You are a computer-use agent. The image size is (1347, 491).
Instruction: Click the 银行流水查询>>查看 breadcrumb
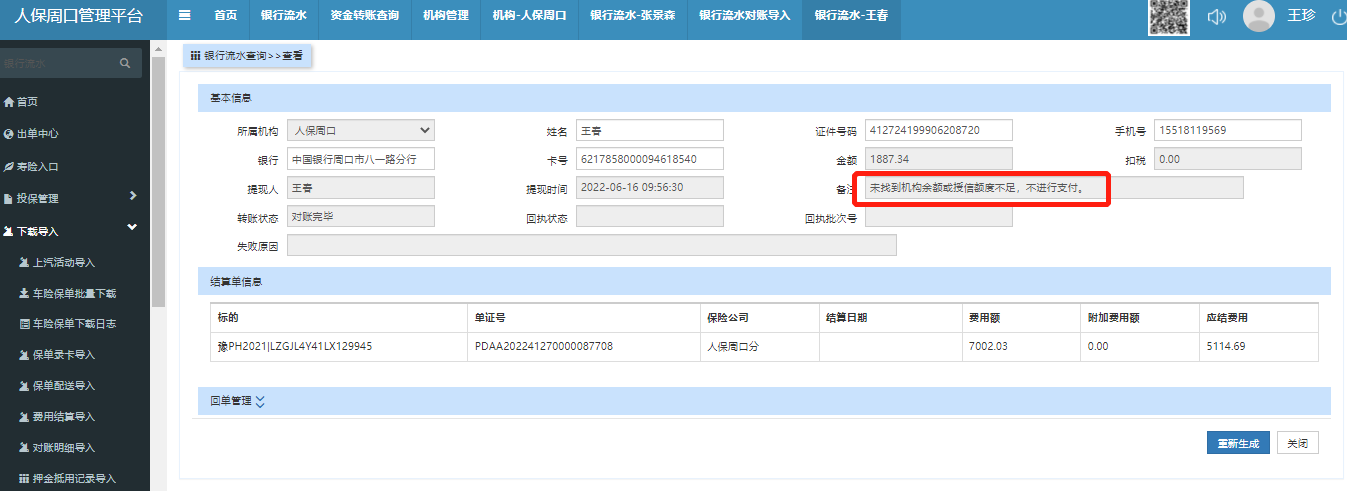[x=247, y=56]
